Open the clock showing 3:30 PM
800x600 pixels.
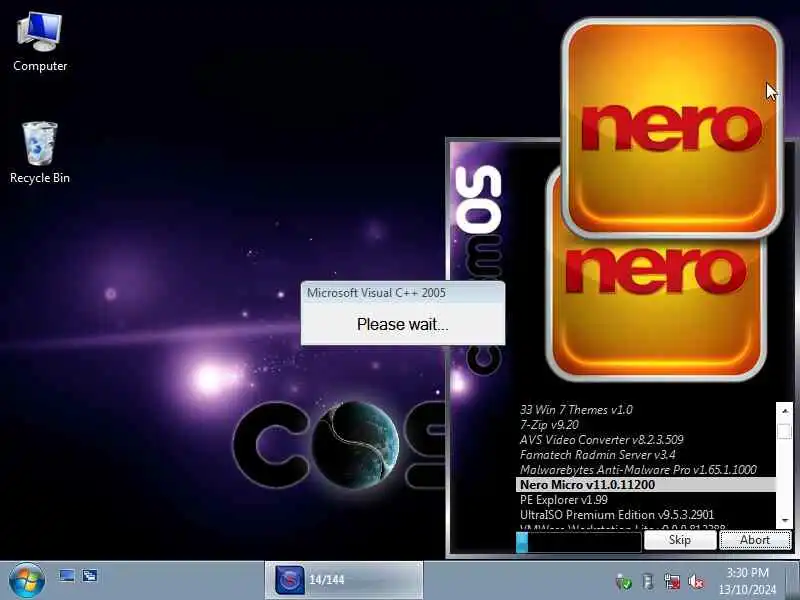pos(747,581)
